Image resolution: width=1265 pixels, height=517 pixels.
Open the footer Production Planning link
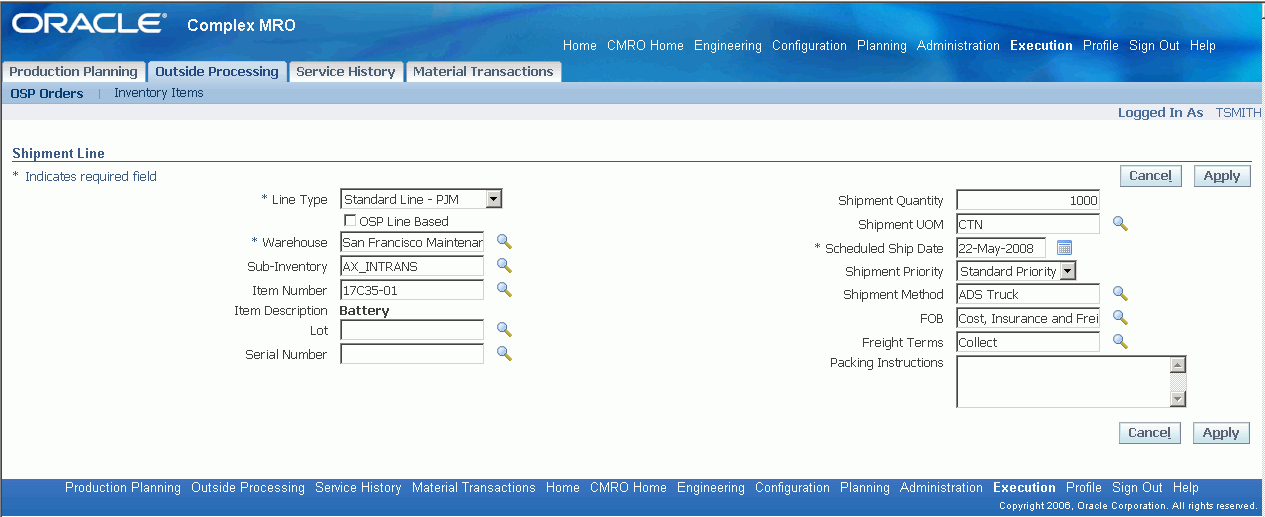pos(123,488)
